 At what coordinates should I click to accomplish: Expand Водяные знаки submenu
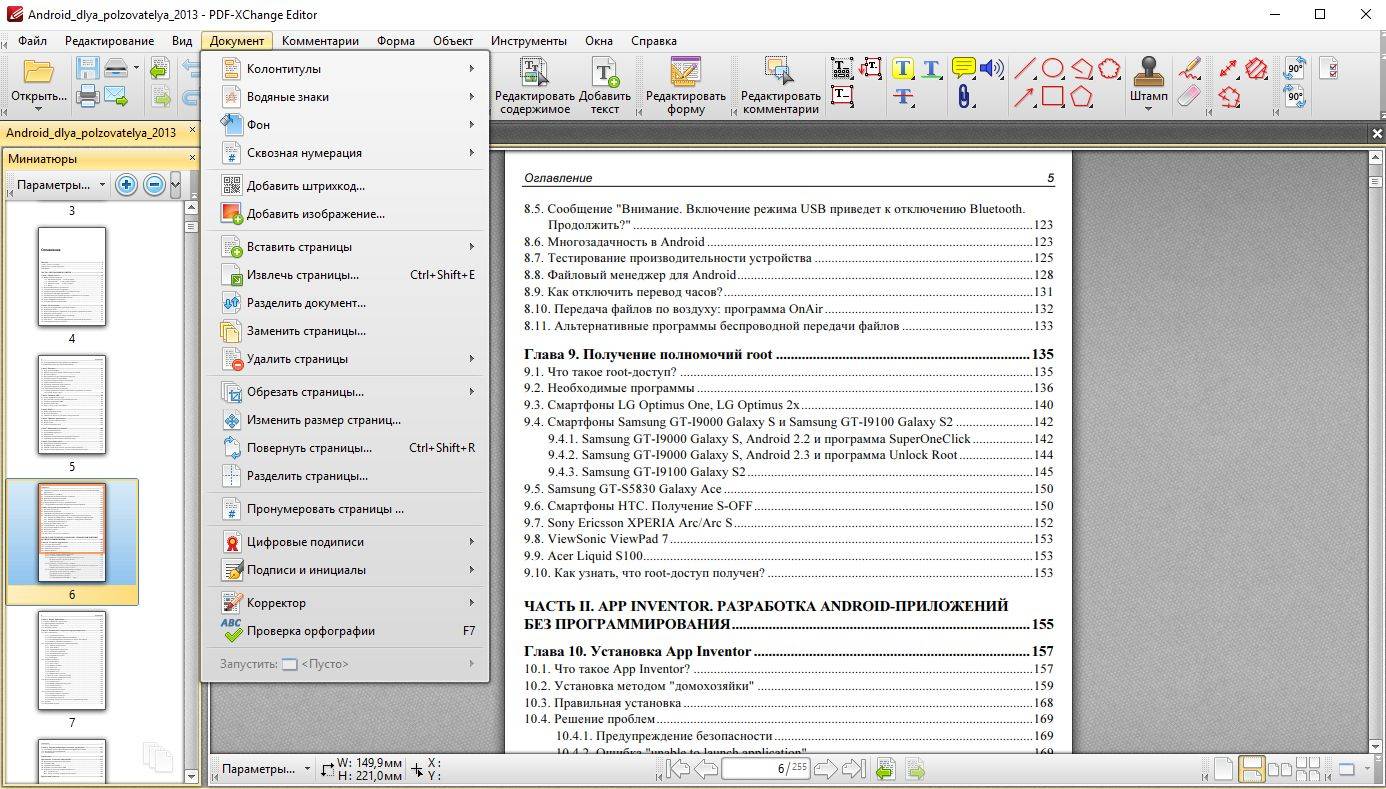click(346, 97)
